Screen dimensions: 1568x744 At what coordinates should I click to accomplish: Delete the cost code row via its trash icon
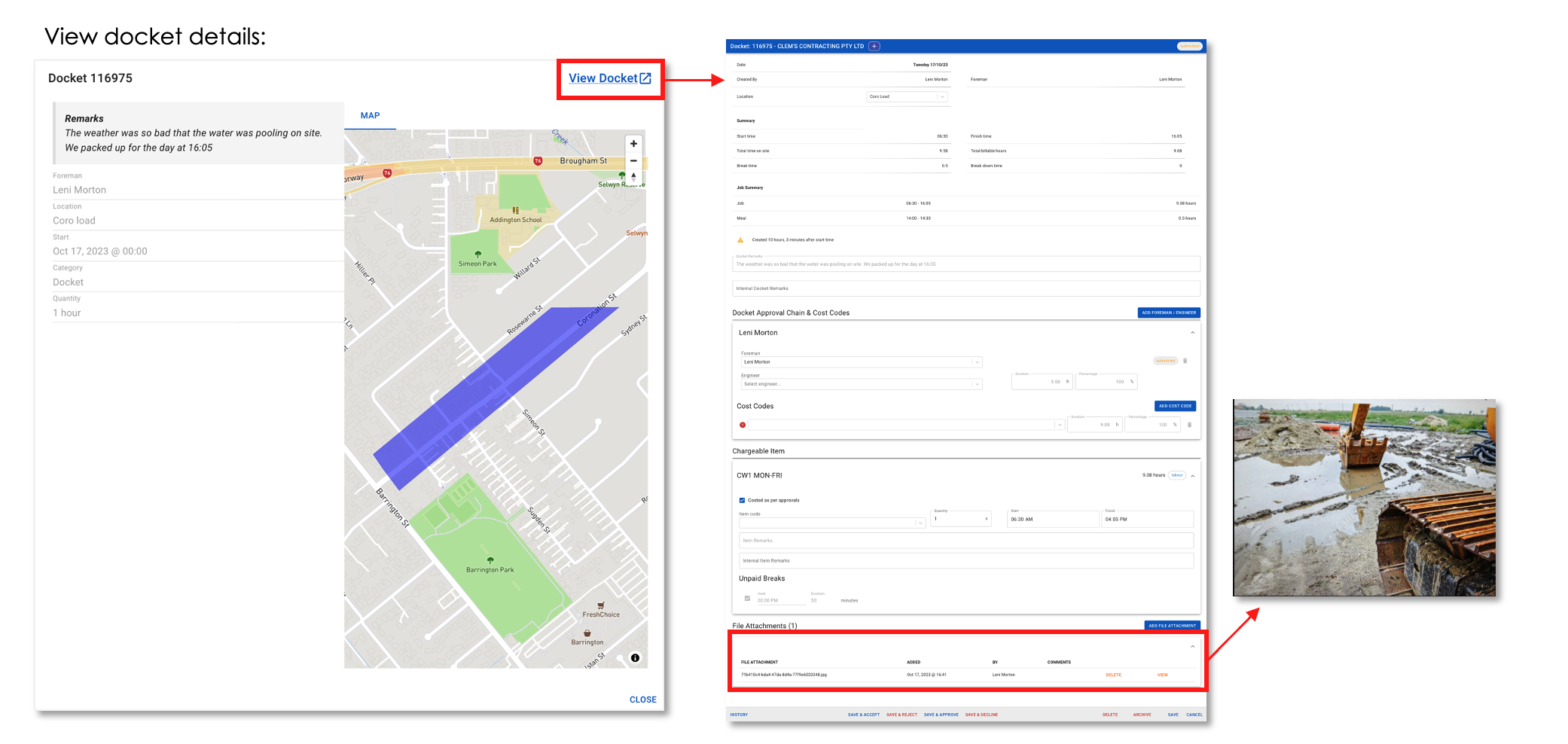click(x=1190, y=425)
